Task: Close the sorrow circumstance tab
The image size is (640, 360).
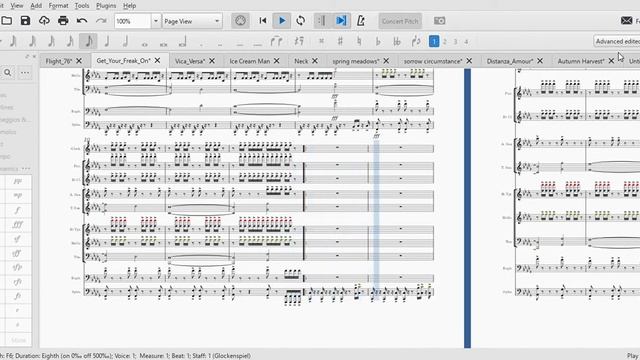Action: (x=469, y=61)
